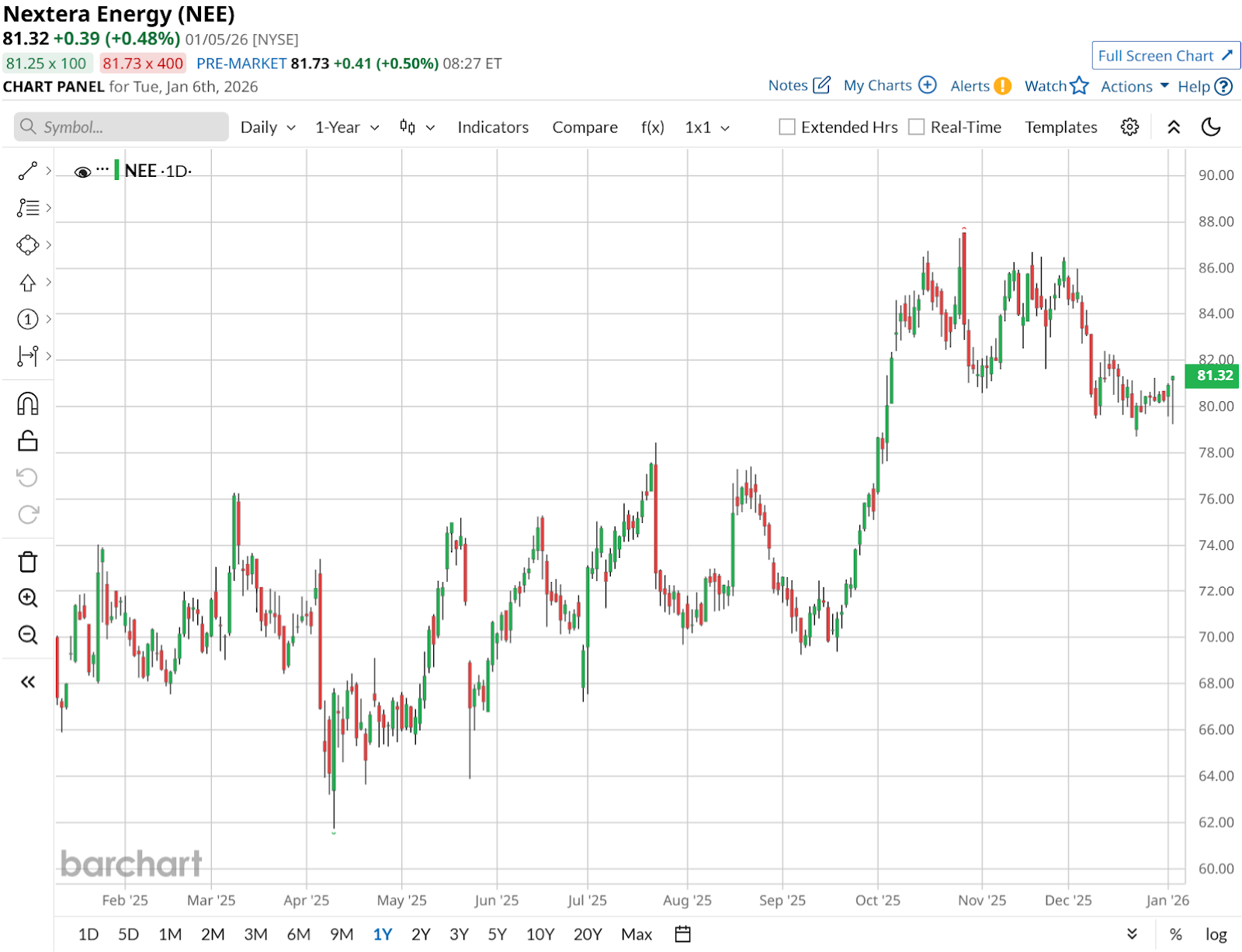Select the trend line drawing tool
Screen dimensions: 1242x952
[28, 171]
